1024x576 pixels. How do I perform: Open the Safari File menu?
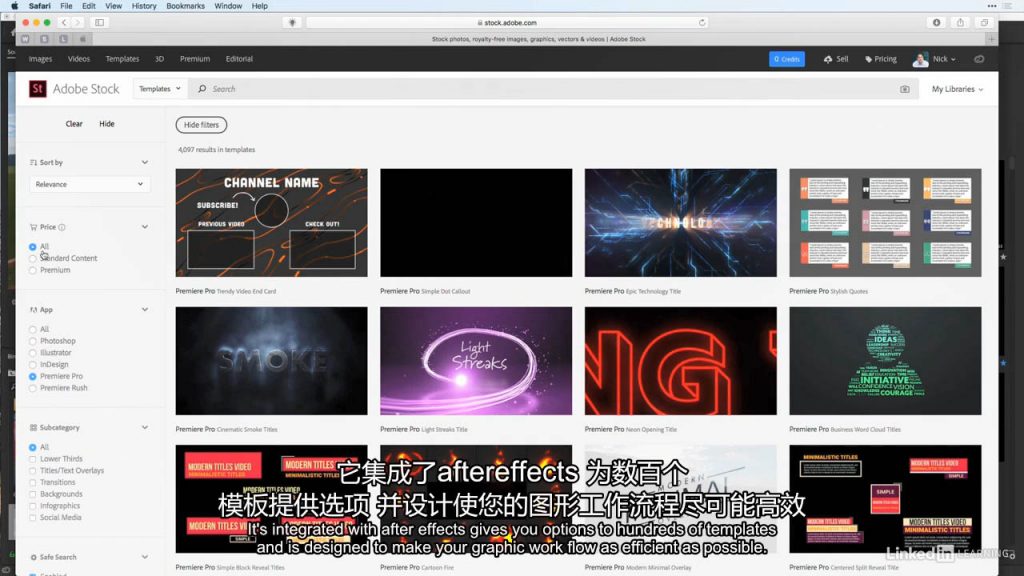pyautogui.click(x=66, y=6)
